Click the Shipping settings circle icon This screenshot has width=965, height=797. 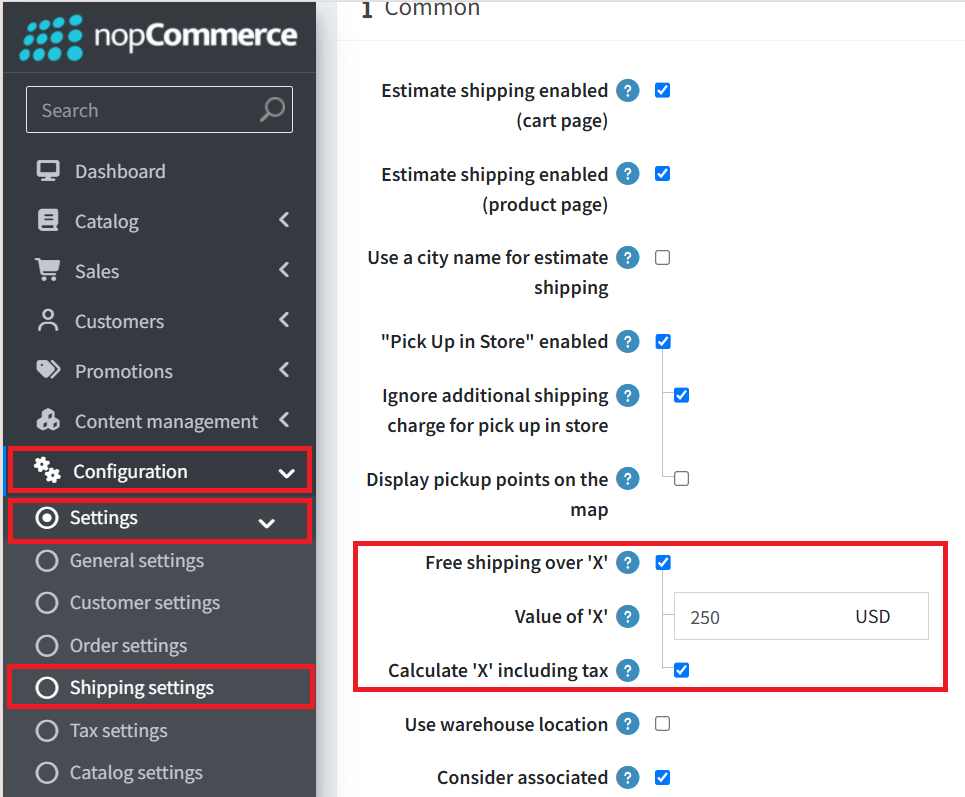[47, 687]
